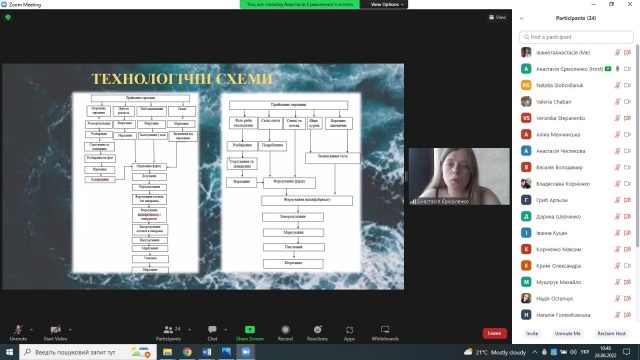Expand audio options arrow beside Unmute

[31, 329]
